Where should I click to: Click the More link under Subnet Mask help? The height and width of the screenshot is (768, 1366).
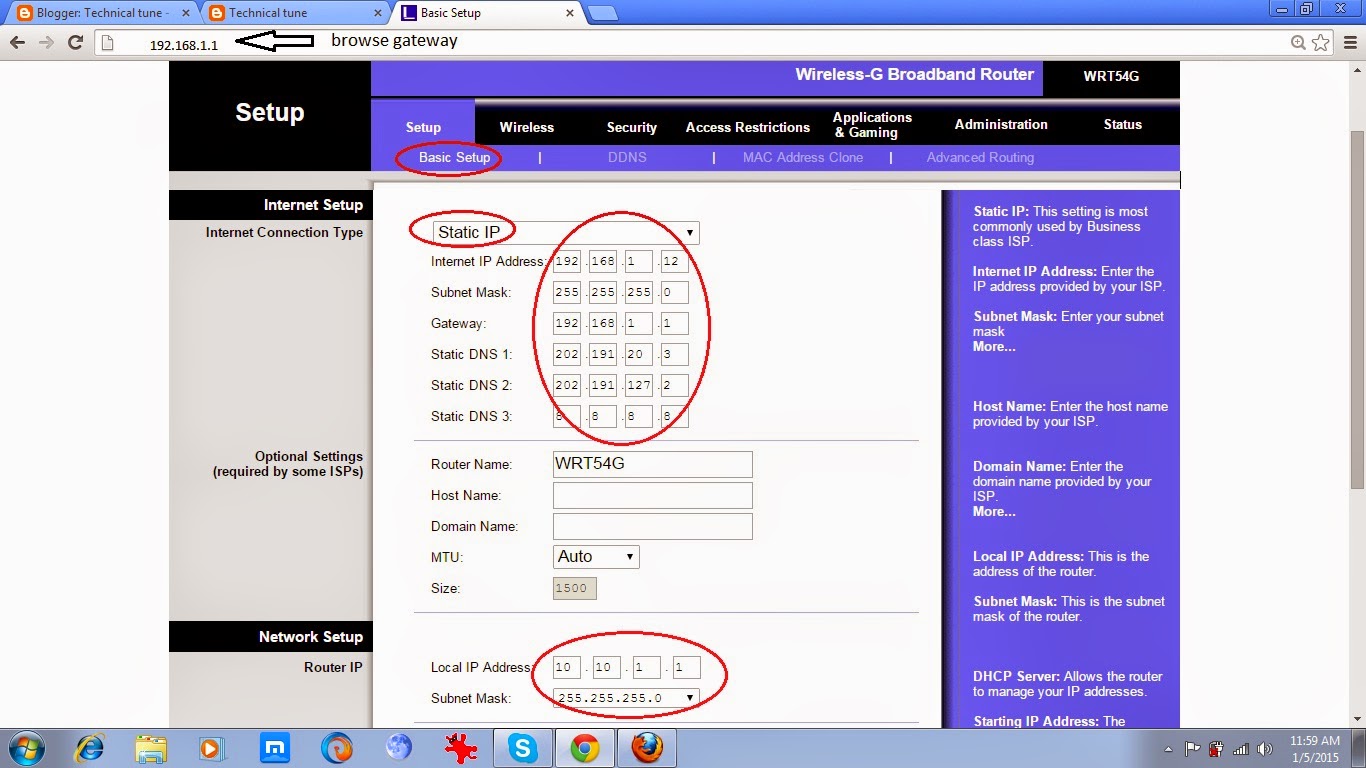coord(994,346)
